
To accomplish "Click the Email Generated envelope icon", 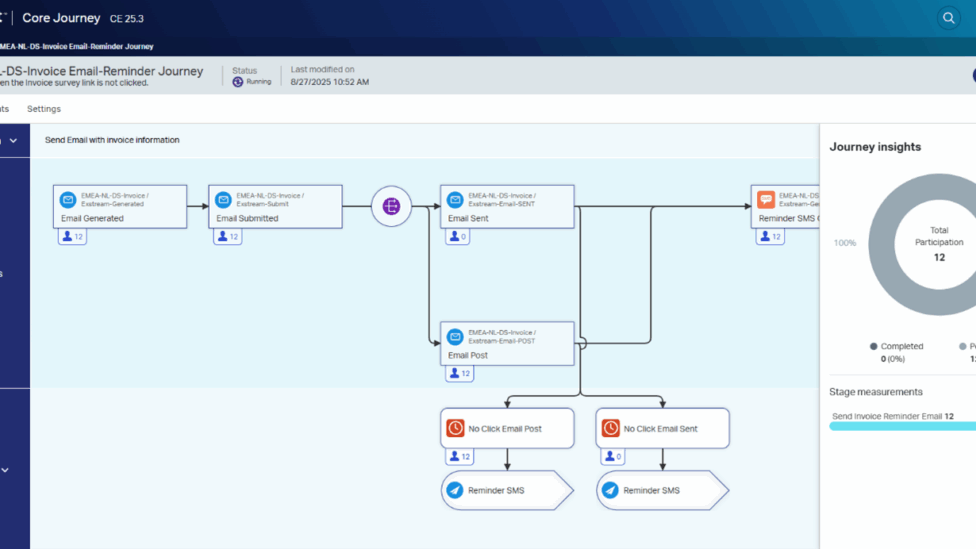I will pyautogui.click(x=67, y=200).
